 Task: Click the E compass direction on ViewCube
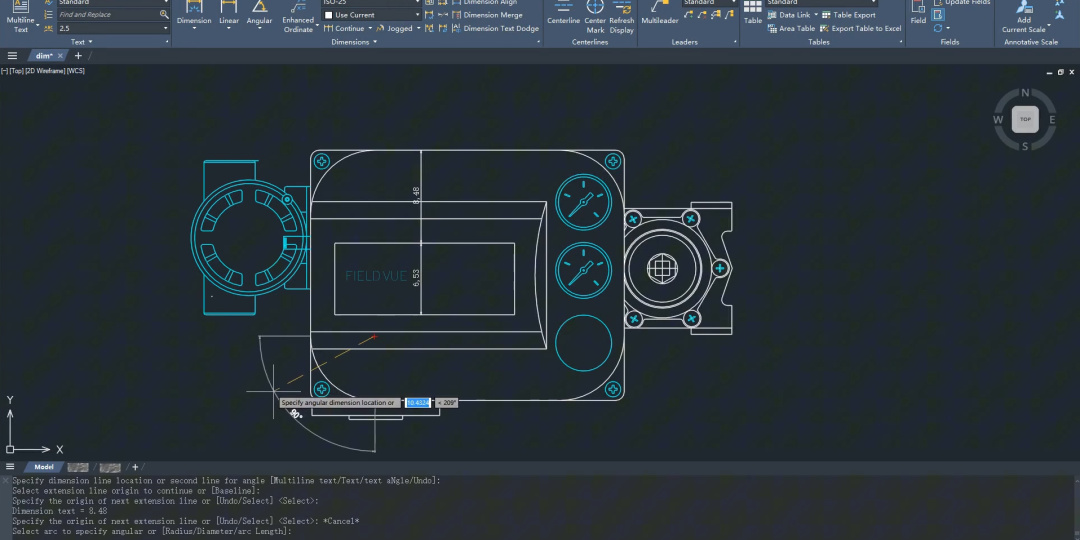(x=1052, y=120)
